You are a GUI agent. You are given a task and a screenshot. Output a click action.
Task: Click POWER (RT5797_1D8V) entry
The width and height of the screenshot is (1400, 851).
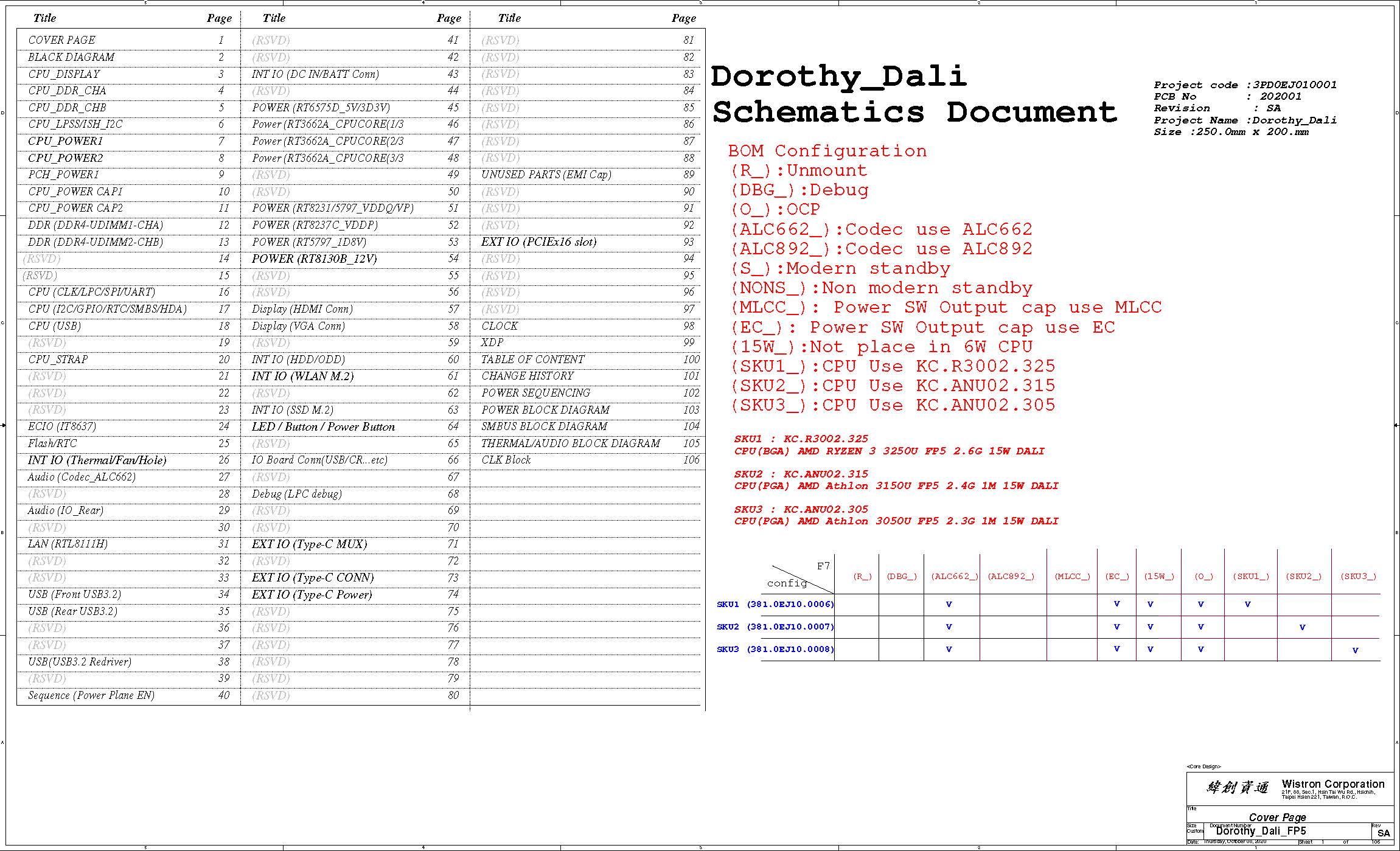coord(309,242)
